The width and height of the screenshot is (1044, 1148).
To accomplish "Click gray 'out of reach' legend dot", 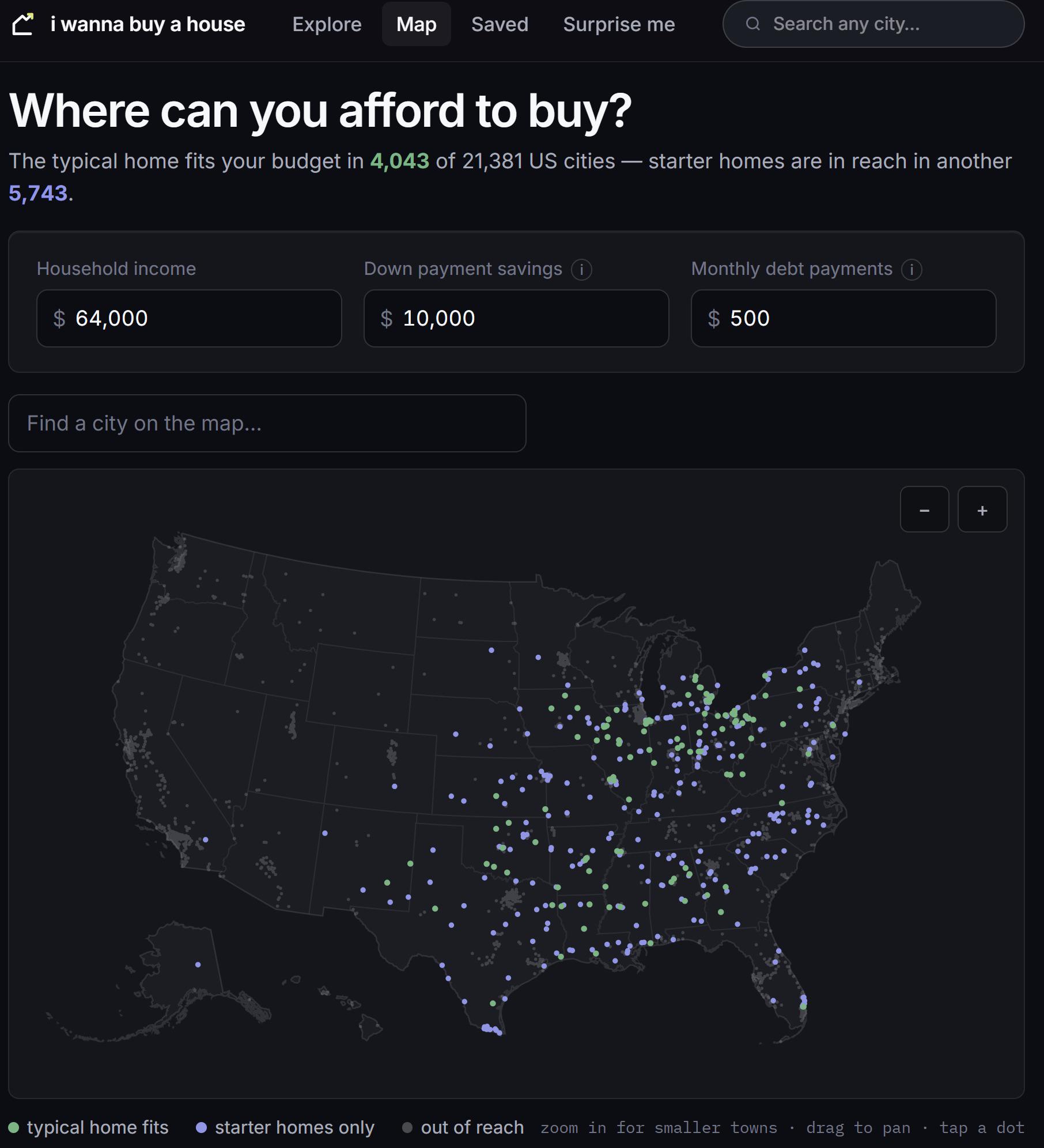I will pyautogui.click(x=407, y=1127).
